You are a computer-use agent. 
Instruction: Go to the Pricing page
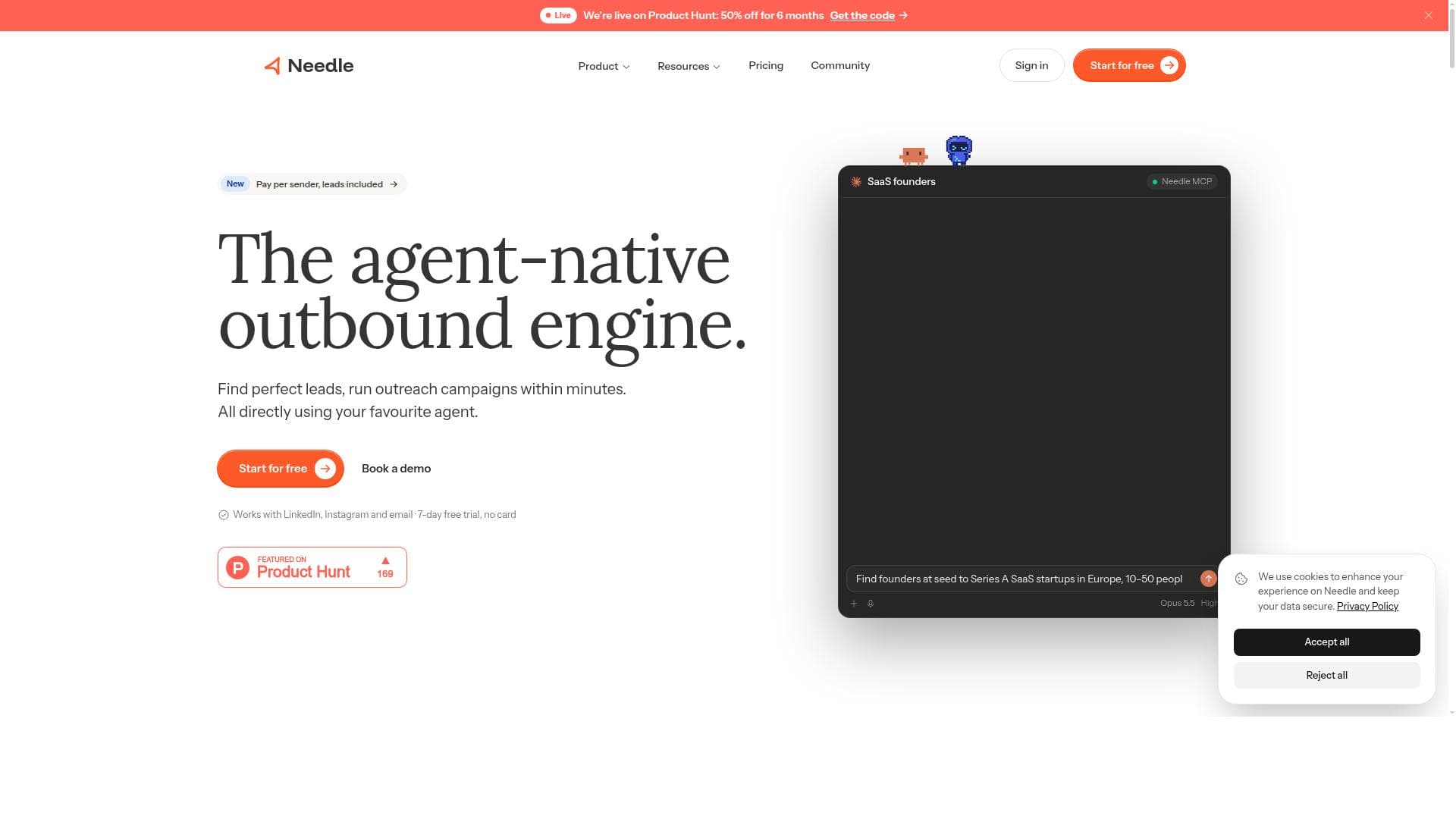tap(766, 65)
